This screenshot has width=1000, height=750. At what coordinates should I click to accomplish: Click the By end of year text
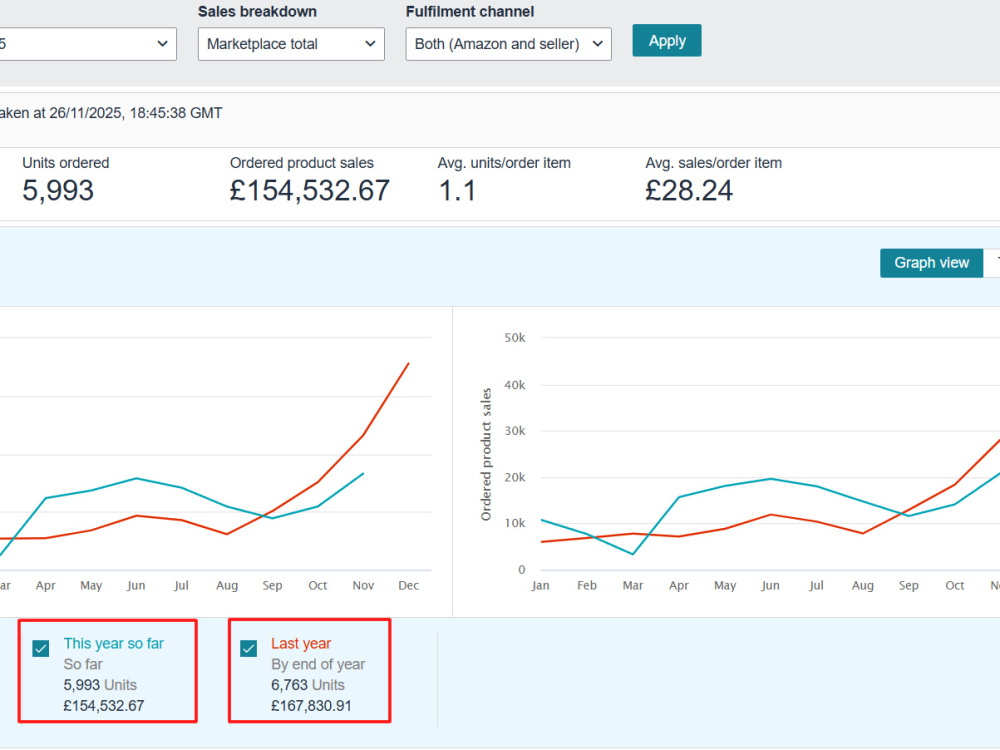coord(318,665)
